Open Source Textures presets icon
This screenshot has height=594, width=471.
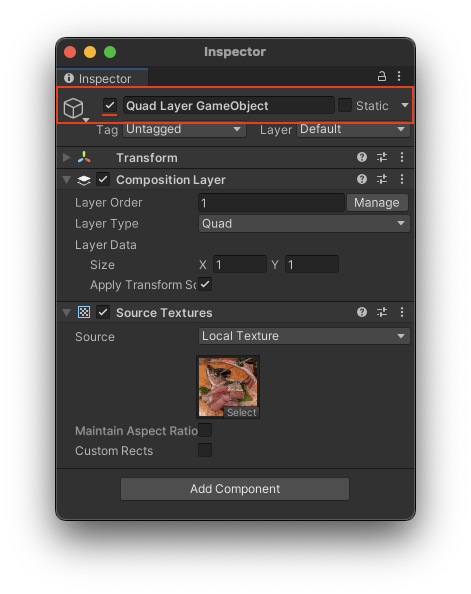click(382, 312)
